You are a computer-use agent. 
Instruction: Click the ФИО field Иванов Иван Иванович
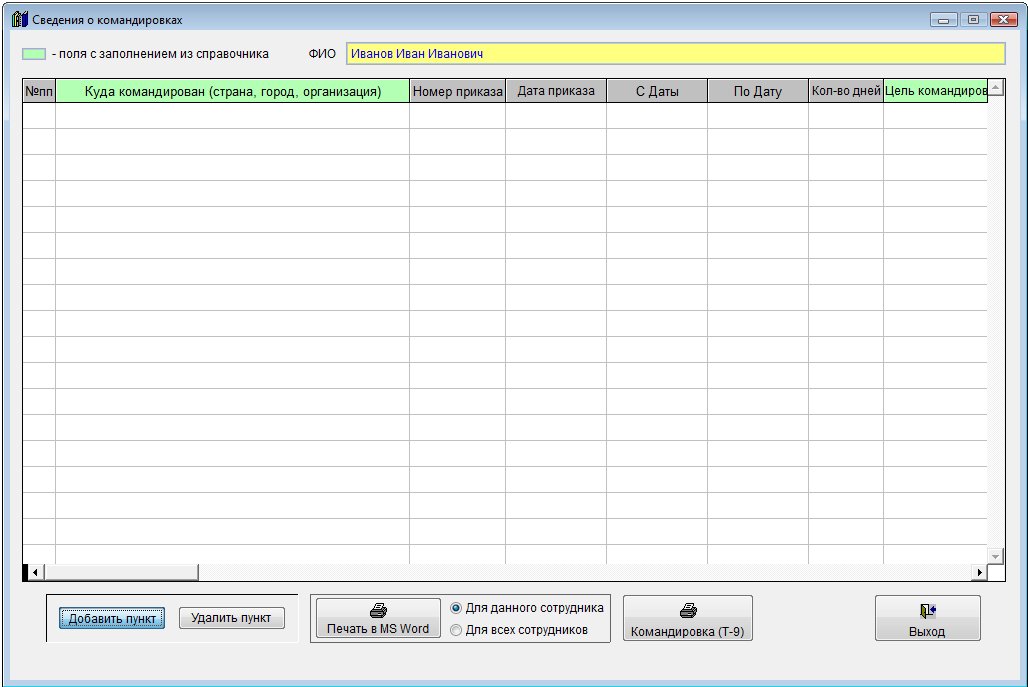coord(675,54)
